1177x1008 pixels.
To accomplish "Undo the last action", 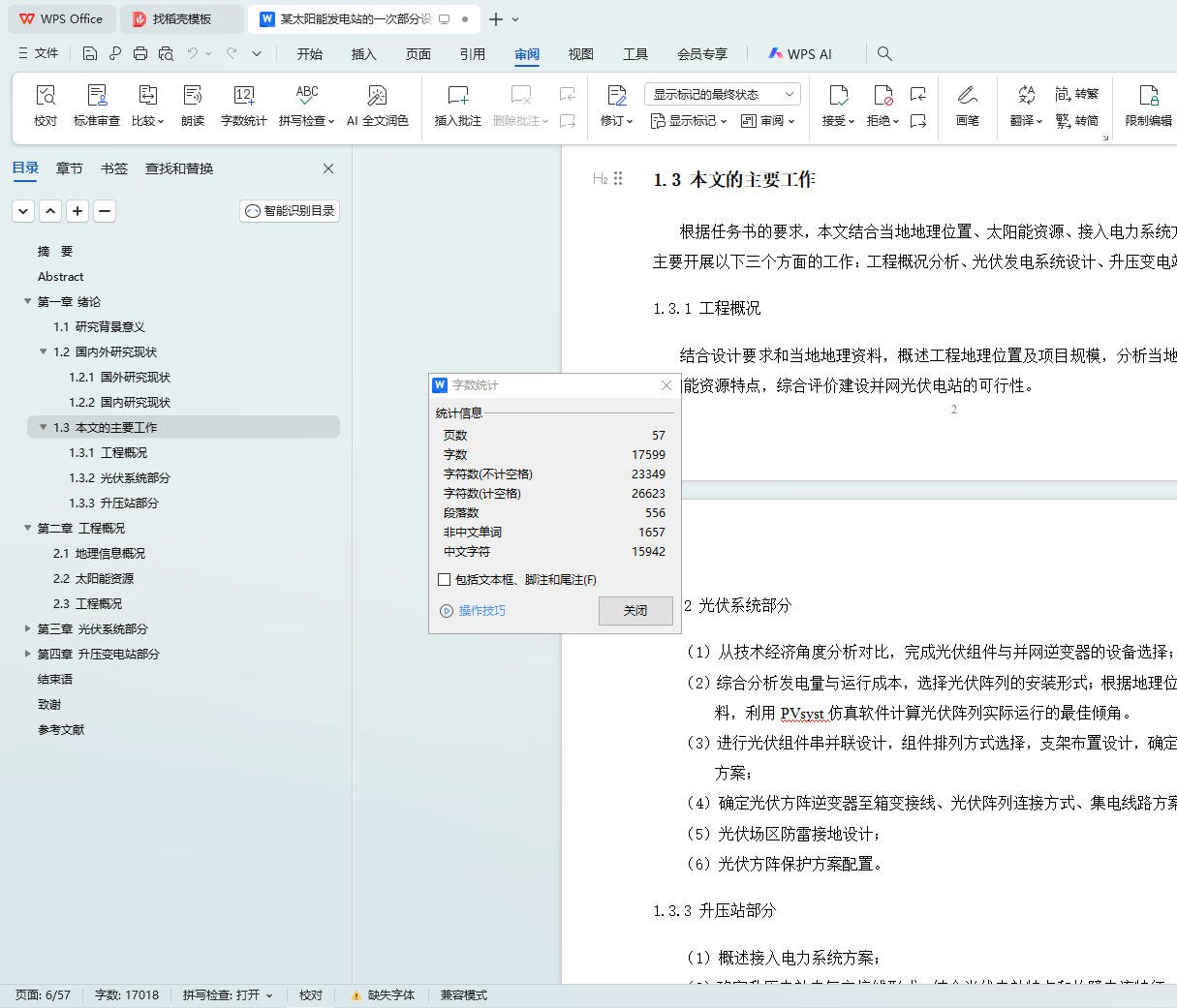I will click(x=193, y=53).
